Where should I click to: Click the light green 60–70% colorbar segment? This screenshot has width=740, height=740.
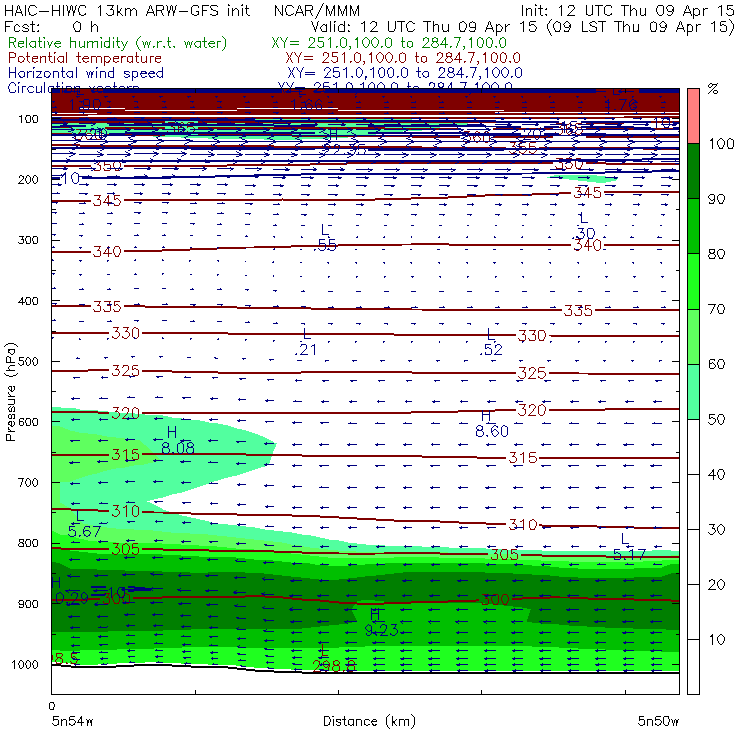693,336
